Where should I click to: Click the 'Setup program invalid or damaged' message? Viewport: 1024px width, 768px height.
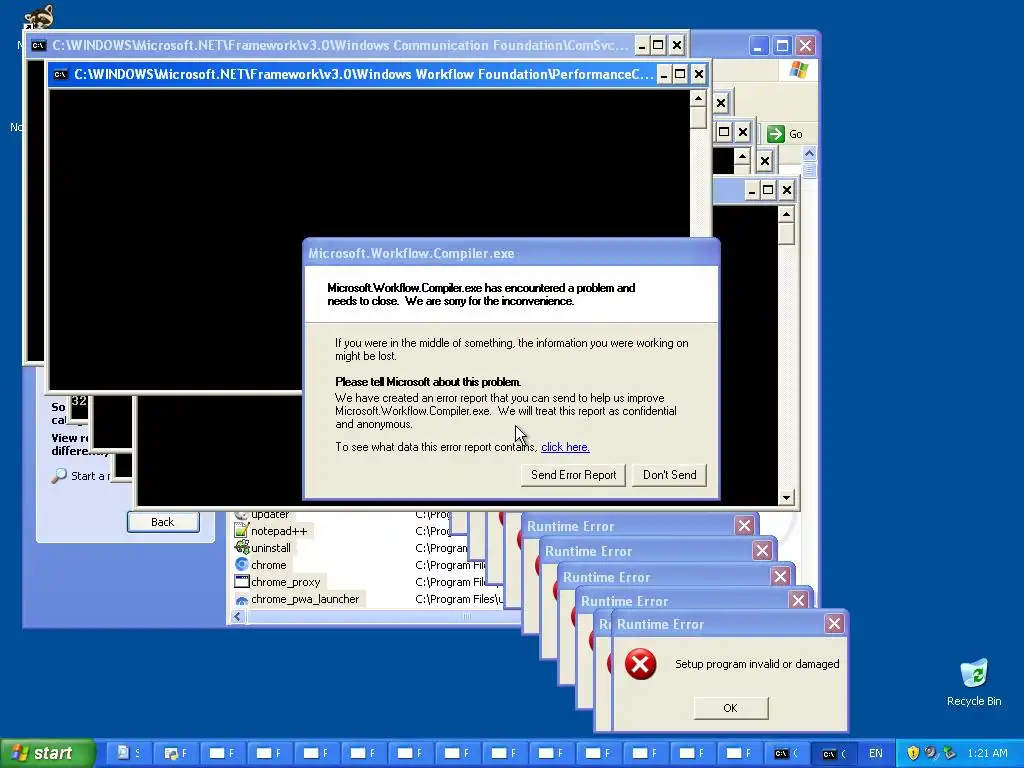tap(757, 664)
